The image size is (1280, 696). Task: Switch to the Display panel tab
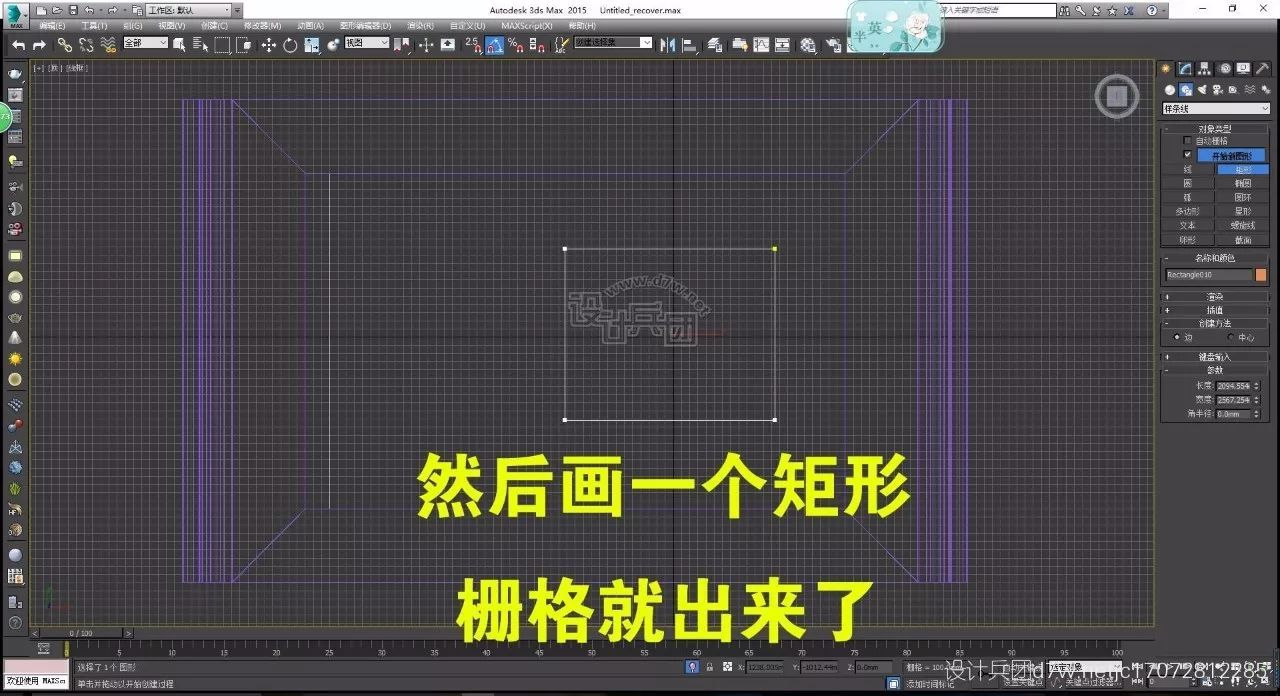(x=1243, y=68)
